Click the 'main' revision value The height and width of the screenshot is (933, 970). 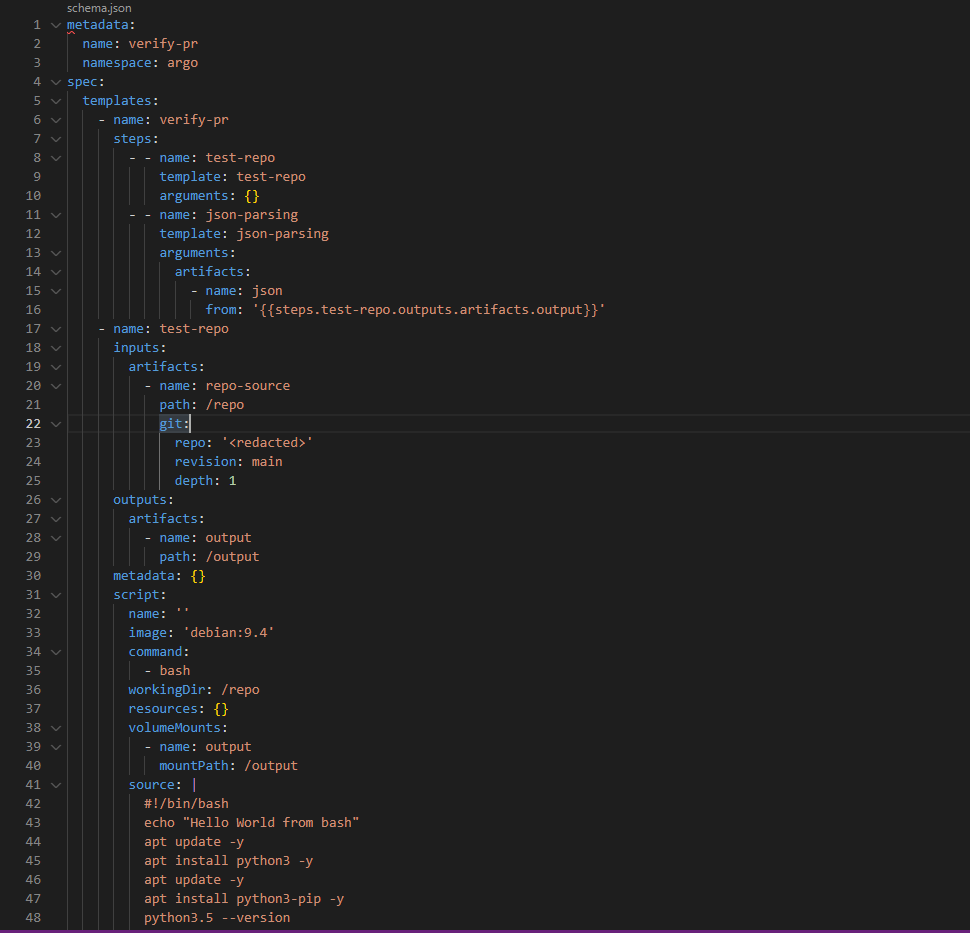click(x=267, y=462)
